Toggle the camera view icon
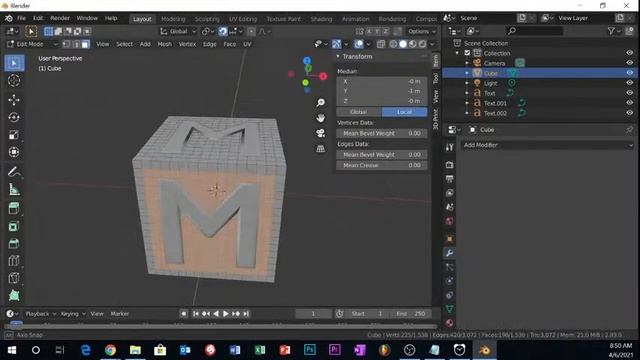Screen dimensions: 640x360 (x=321, y=133)
